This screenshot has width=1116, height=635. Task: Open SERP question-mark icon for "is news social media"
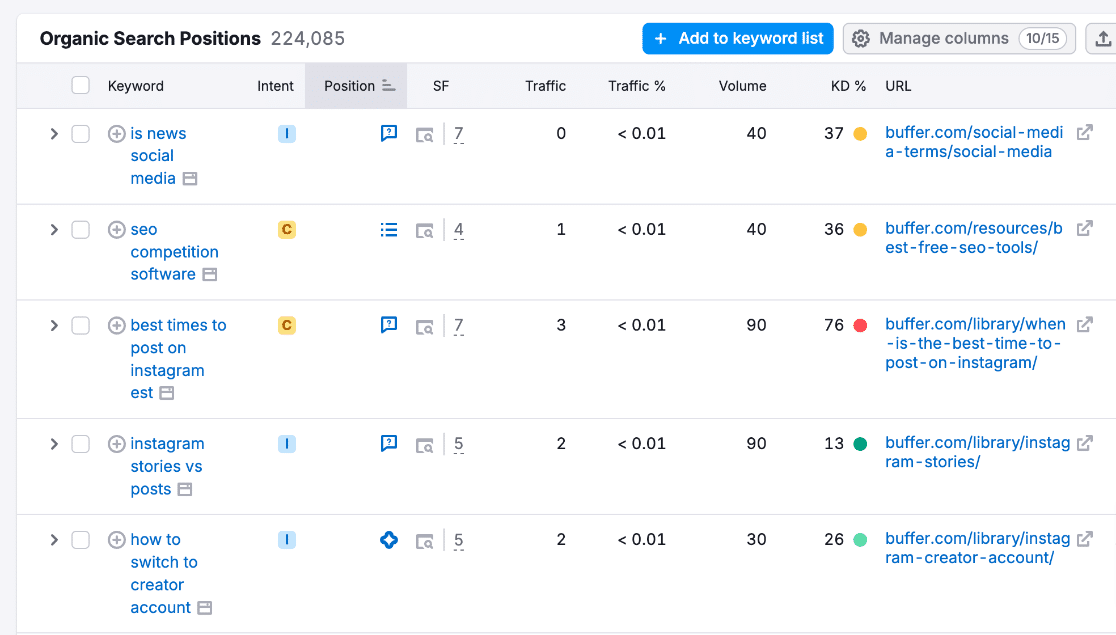pos(388,133)
